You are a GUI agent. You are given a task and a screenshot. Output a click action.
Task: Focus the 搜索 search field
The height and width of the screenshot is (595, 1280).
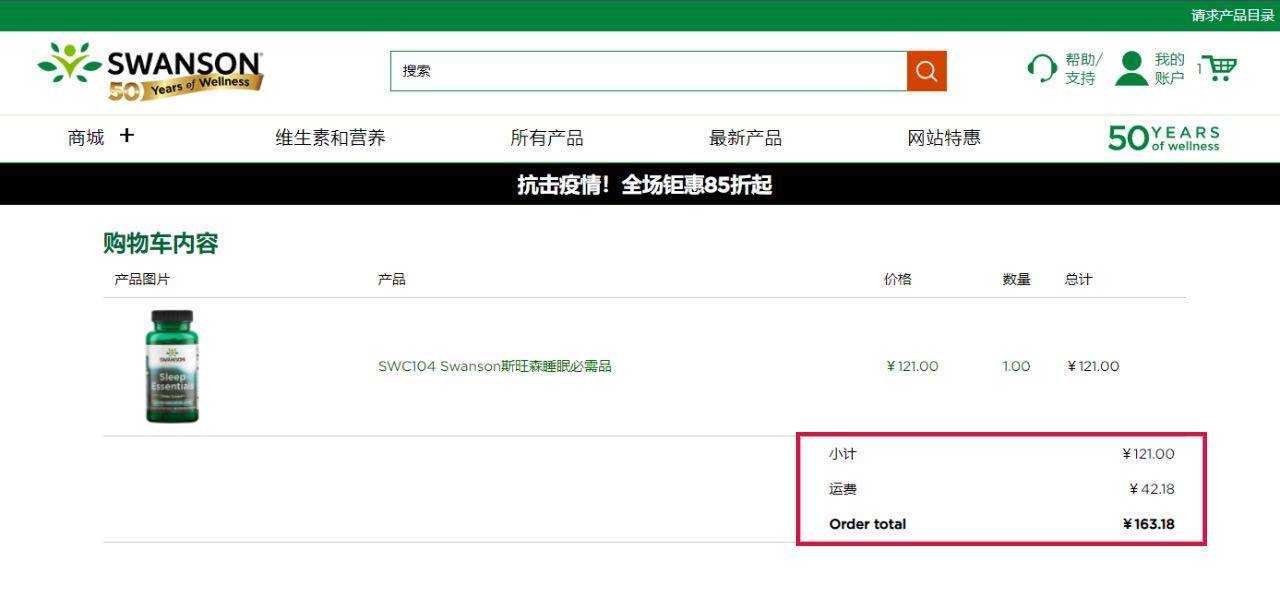649,71
